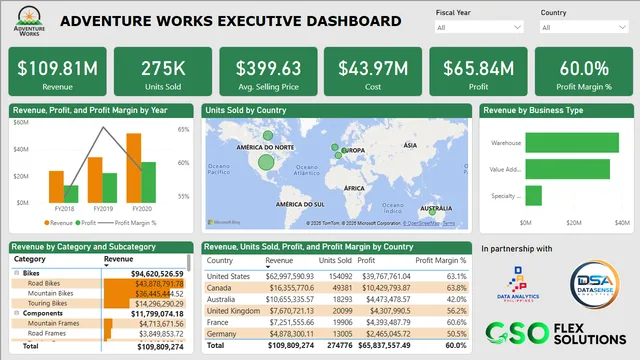This screenshot has width=640, height=360.
Task: Open the map Terms link
Action: [x=449, y=223]
